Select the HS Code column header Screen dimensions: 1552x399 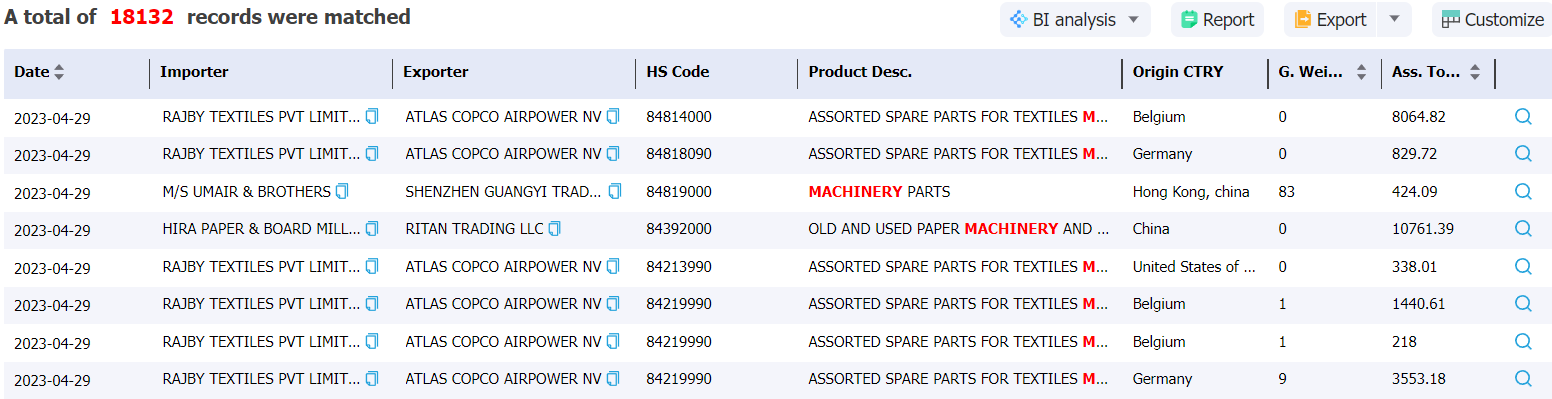coord(677,72)
